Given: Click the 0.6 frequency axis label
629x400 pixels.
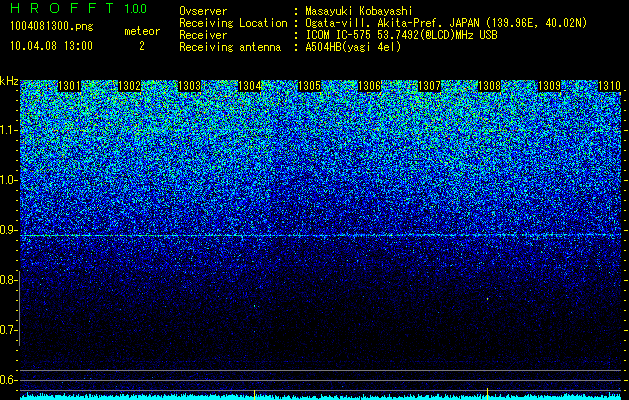Looking at the screenshot, I should coord(8,380).
